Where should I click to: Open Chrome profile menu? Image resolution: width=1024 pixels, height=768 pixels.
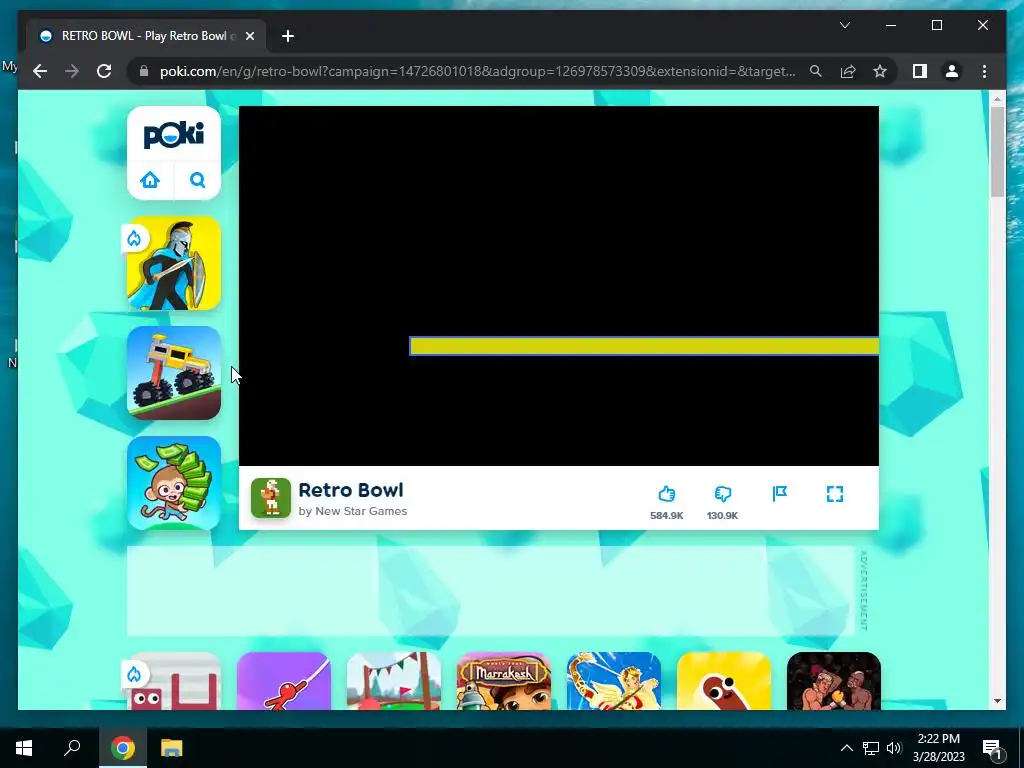[952, 71]
